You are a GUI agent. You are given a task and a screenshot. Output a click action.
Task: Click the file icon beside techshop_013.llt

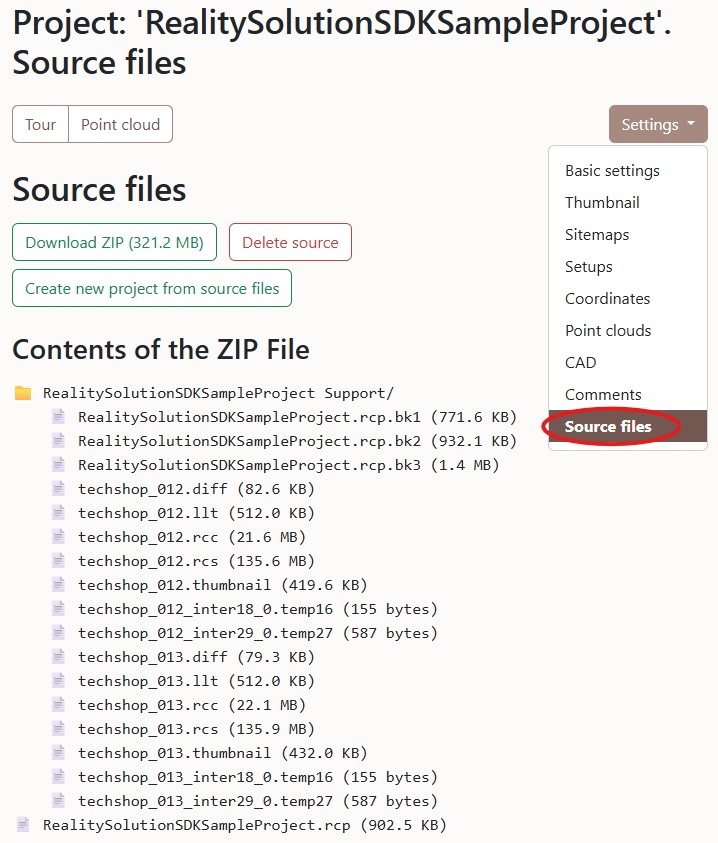pos(58,681)
